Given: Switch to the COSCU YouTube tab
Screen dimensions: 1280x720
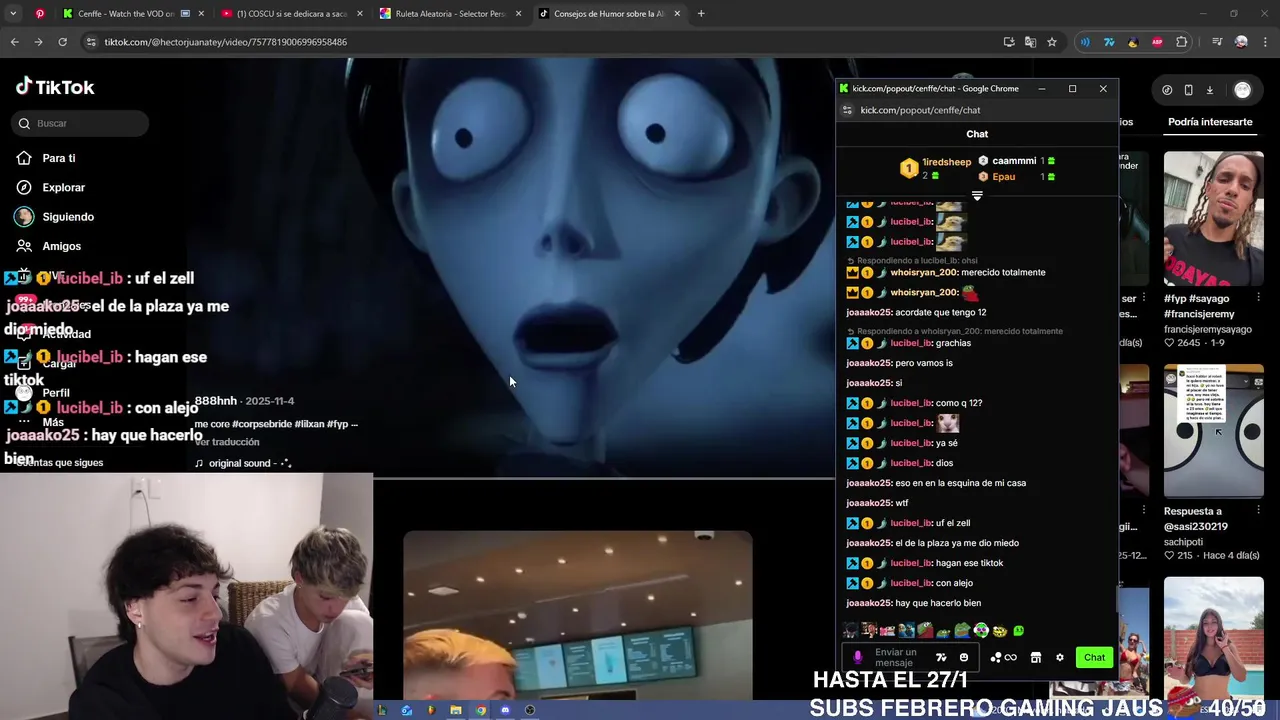Looking at the screenshot, I should pyautogui.click(x=290, y=14).
